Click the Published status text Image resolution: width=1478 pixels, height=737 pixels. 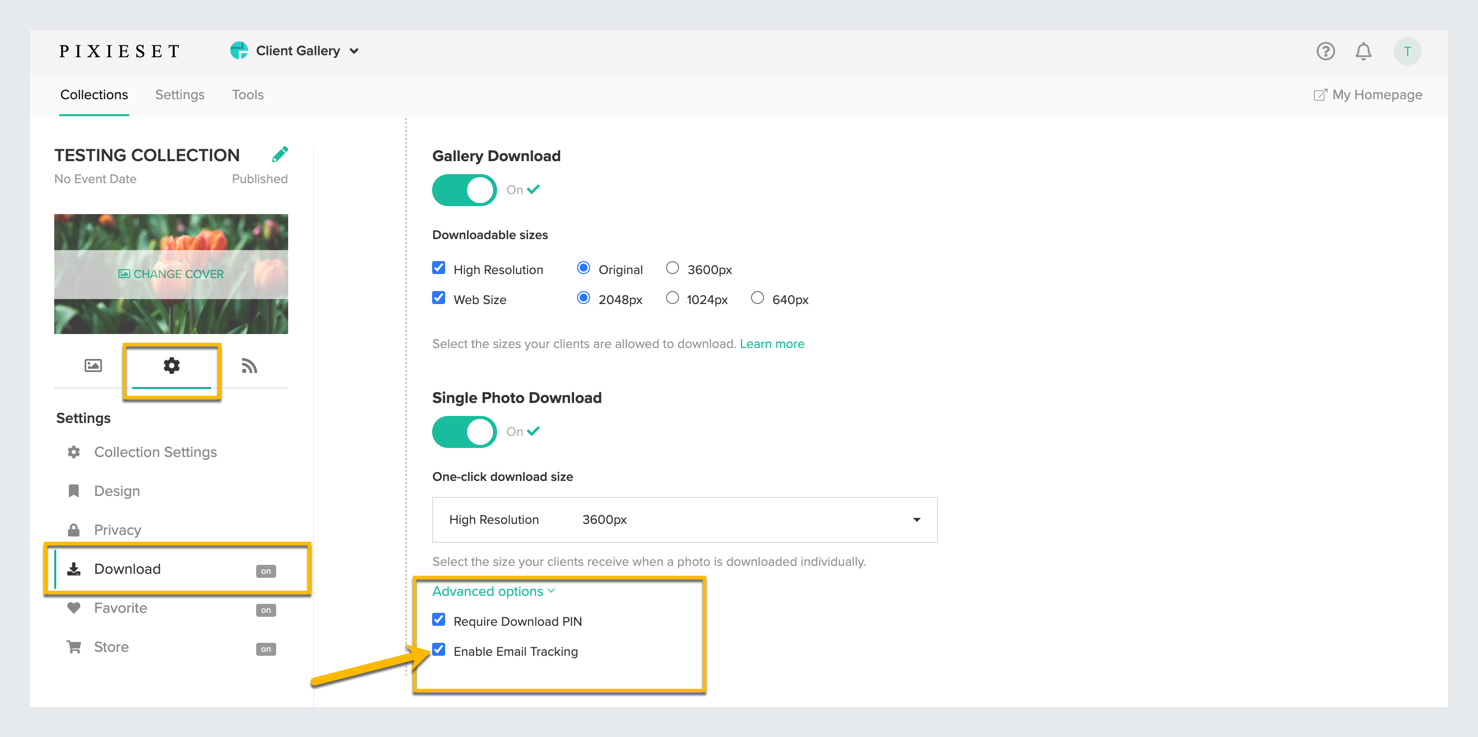(260, 179)
